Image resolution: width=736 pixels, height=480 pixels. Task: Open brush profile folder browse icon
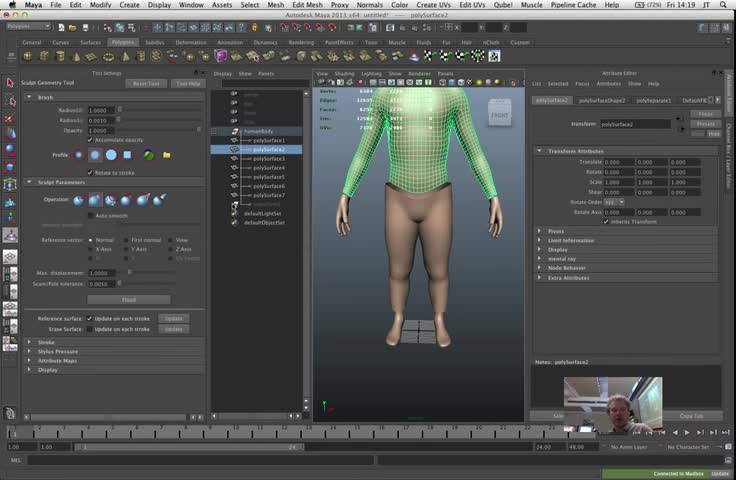point(166,155)
